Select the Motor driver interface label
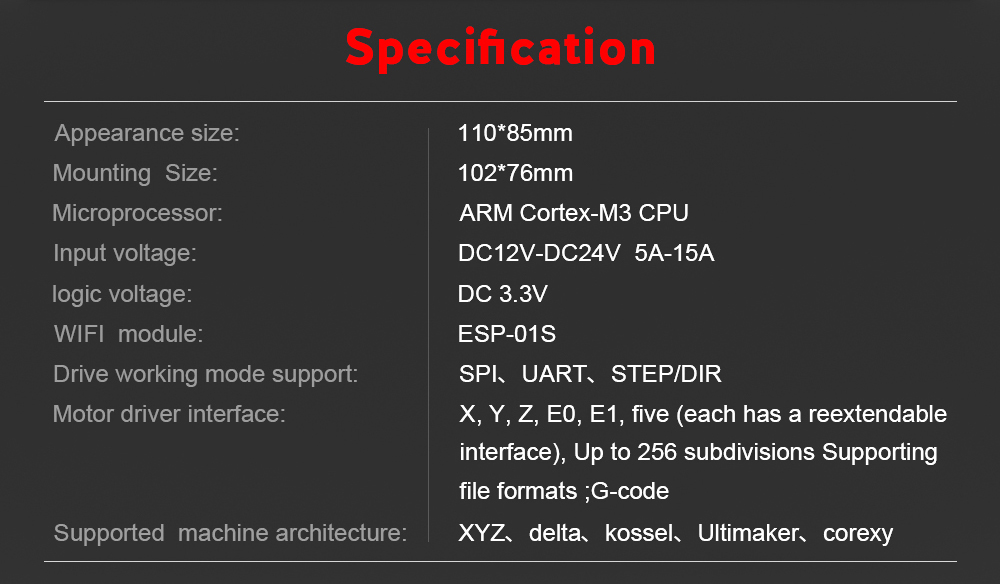1000x584 pixels. [169, 414]
